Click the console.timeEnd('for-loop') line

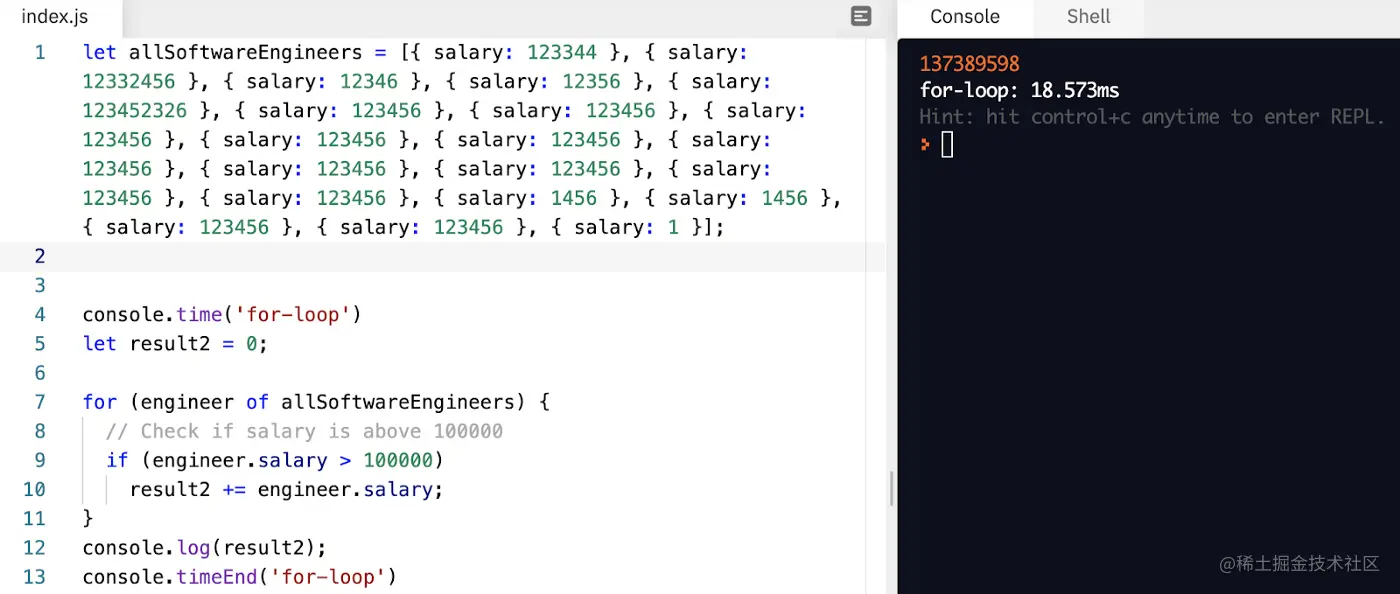coord(239,577)
